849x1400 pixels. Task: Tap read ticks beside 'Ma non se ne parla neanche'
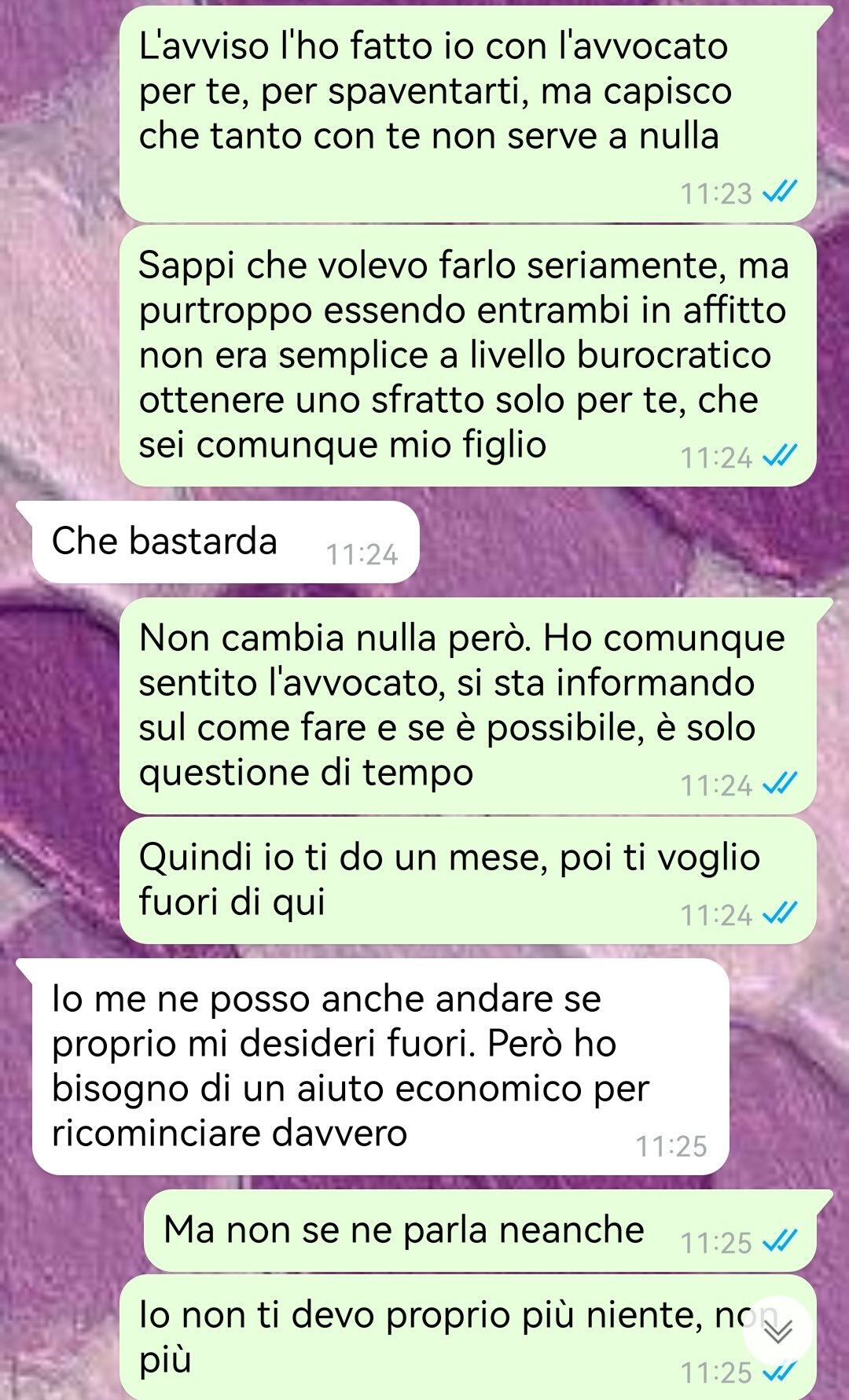click(781, 1241)
